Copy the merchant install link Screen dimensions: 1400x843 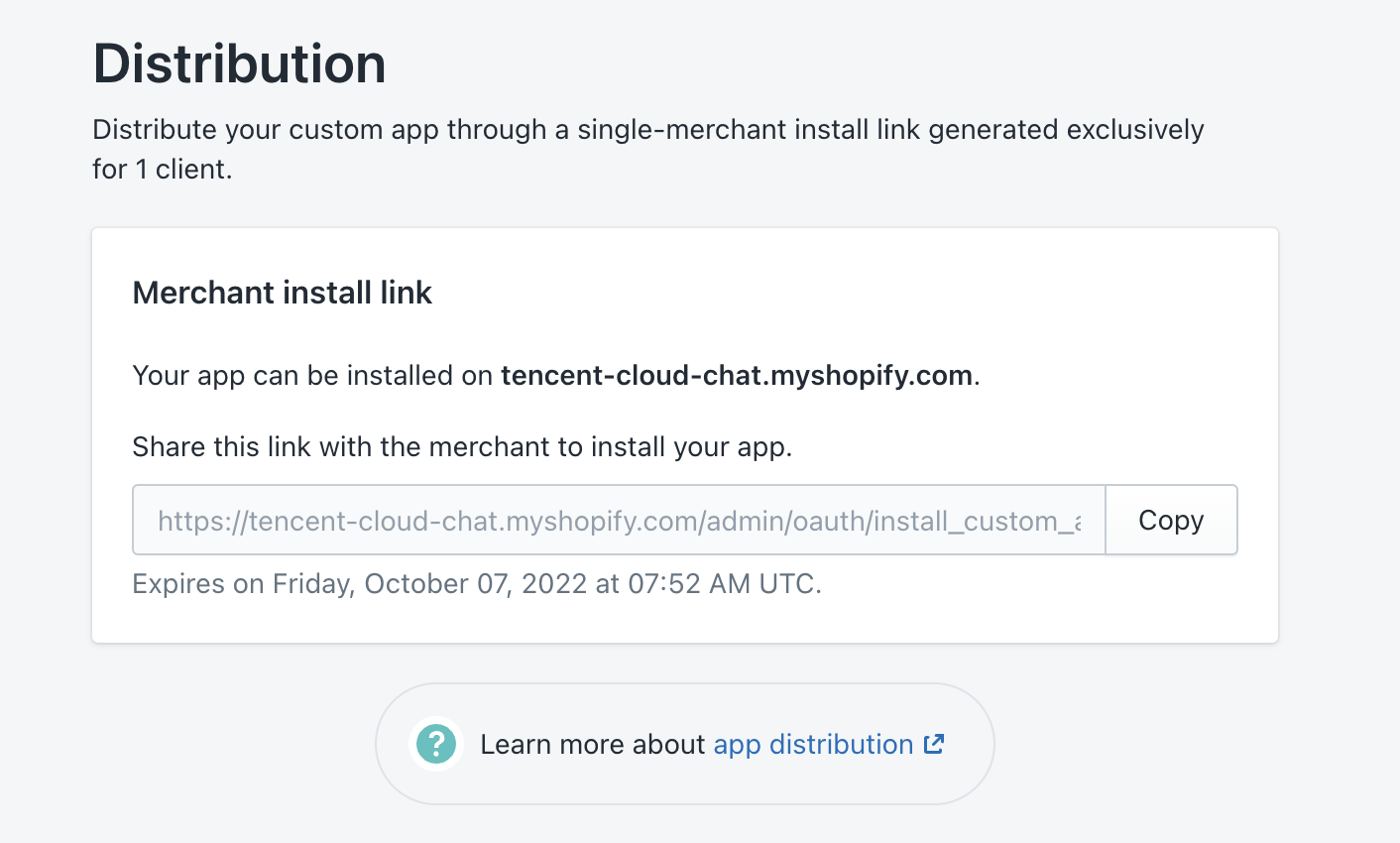pos(1171,520)
